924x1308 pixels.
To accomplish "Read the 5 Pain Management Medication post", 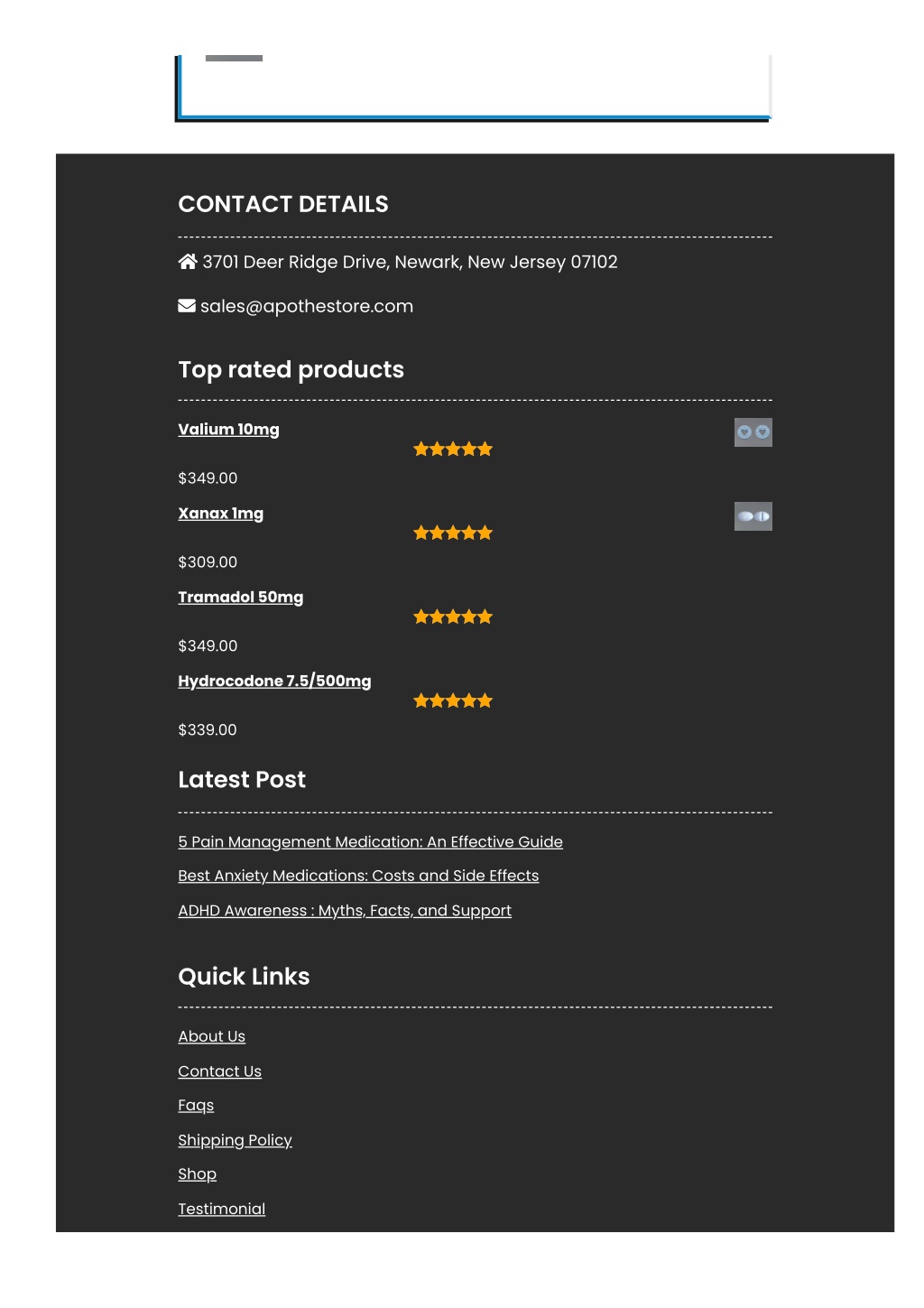I will pos(370,842).
